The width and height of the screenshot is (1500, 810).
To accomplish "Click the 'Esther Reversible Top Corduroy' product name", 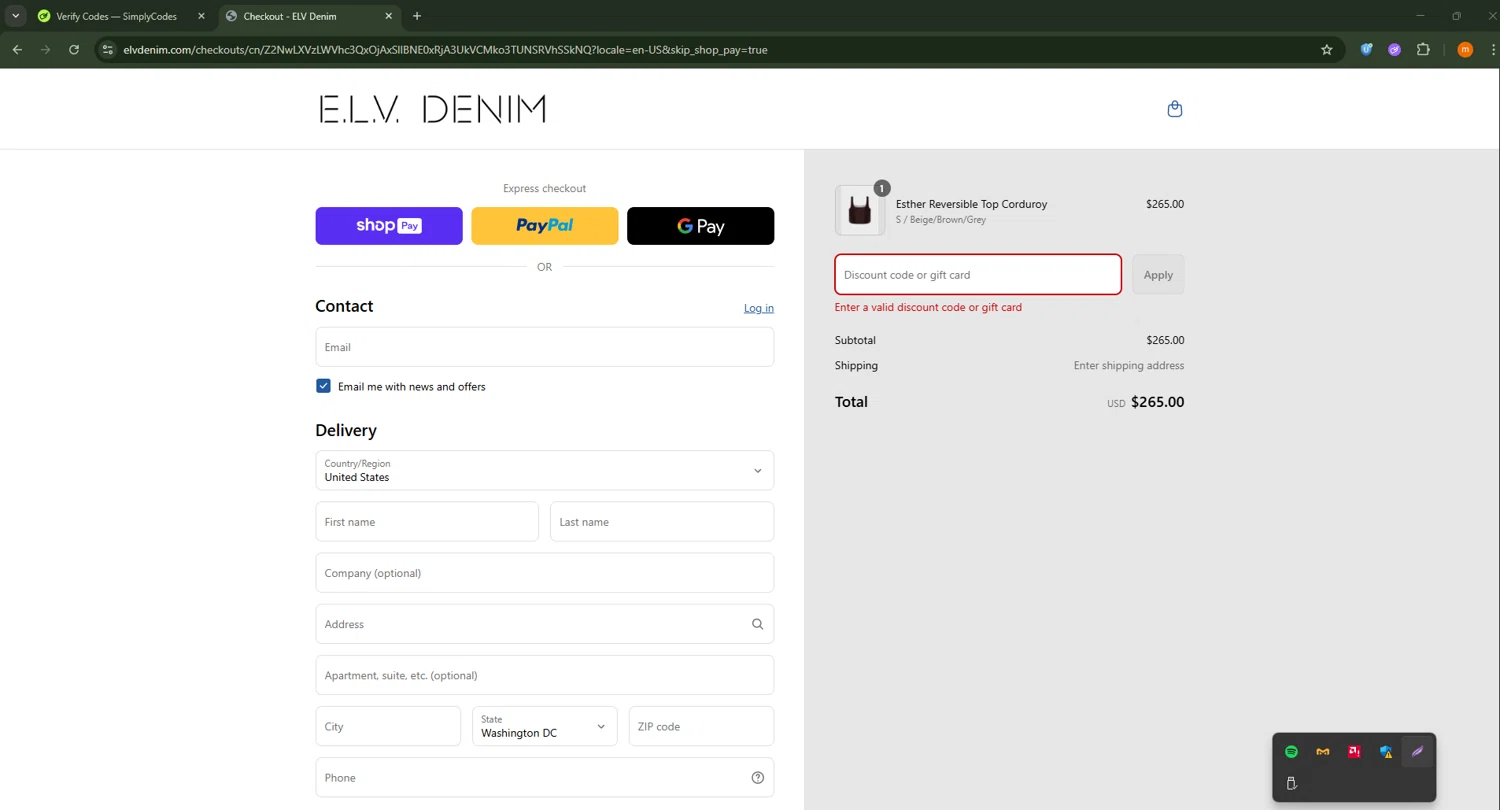I will 971,204.
